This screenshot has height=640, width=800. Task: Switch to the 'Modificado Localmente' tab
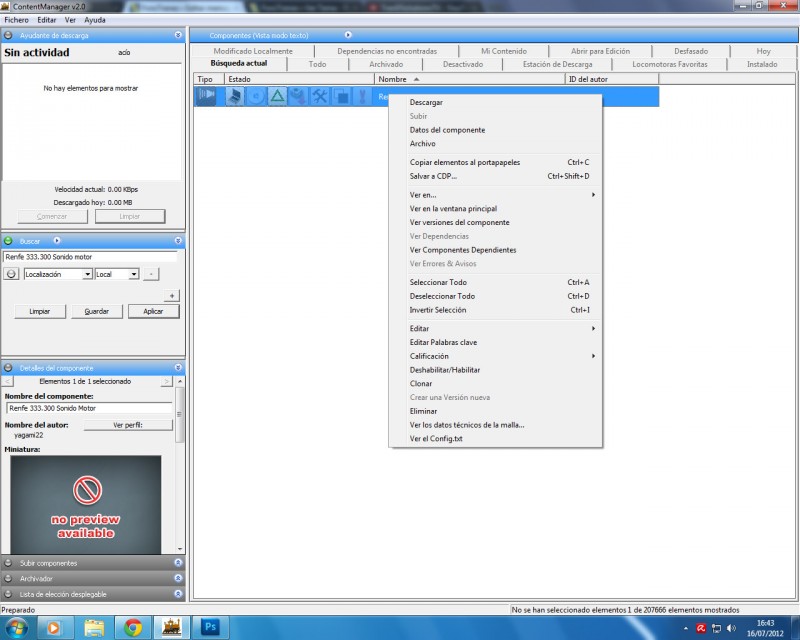click(253, 51)
